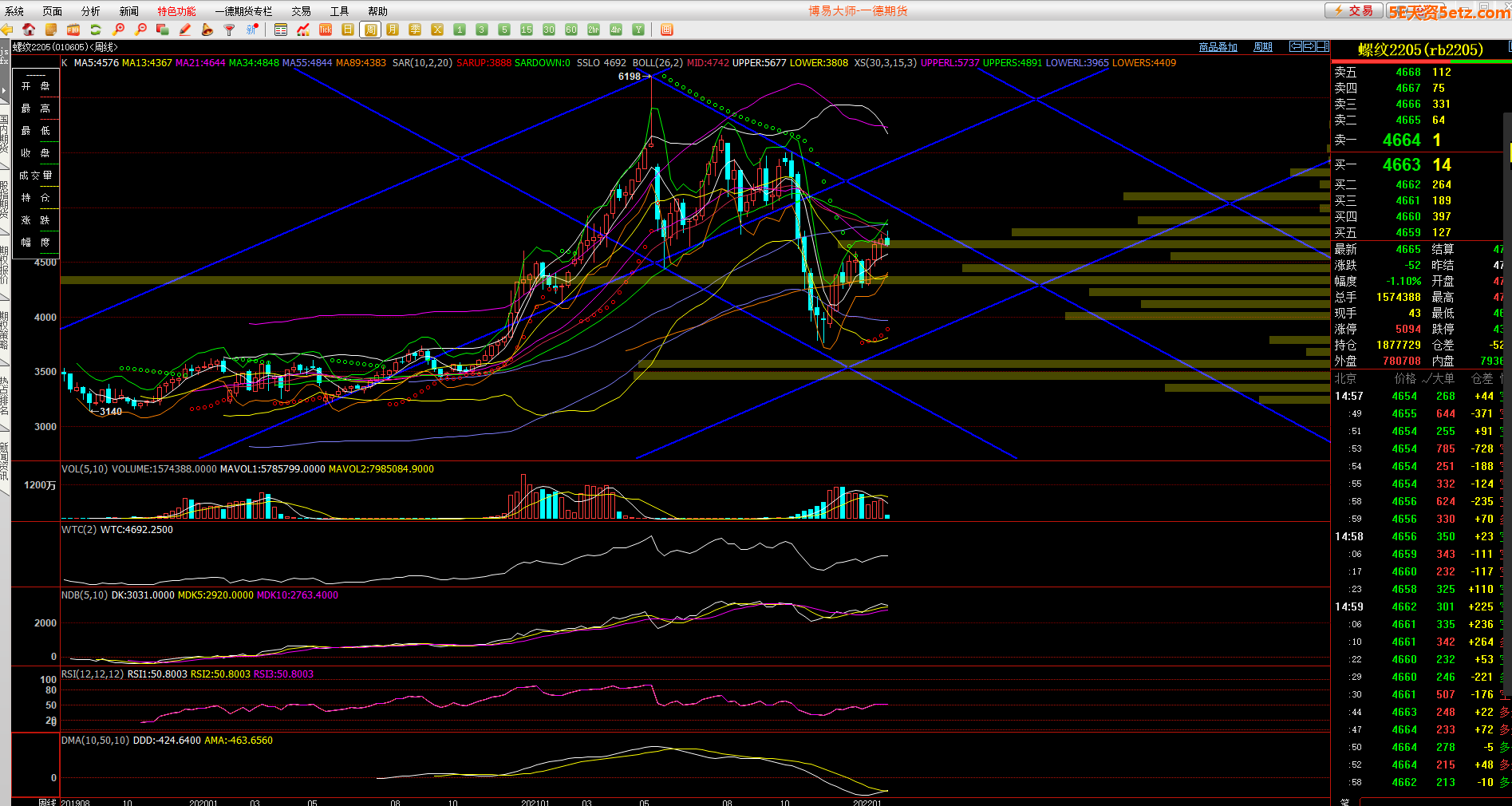Click the 交易 lightning button
Viewport: 1512px width, 806px height.
pyautogui.click(x=1354, y=10)
